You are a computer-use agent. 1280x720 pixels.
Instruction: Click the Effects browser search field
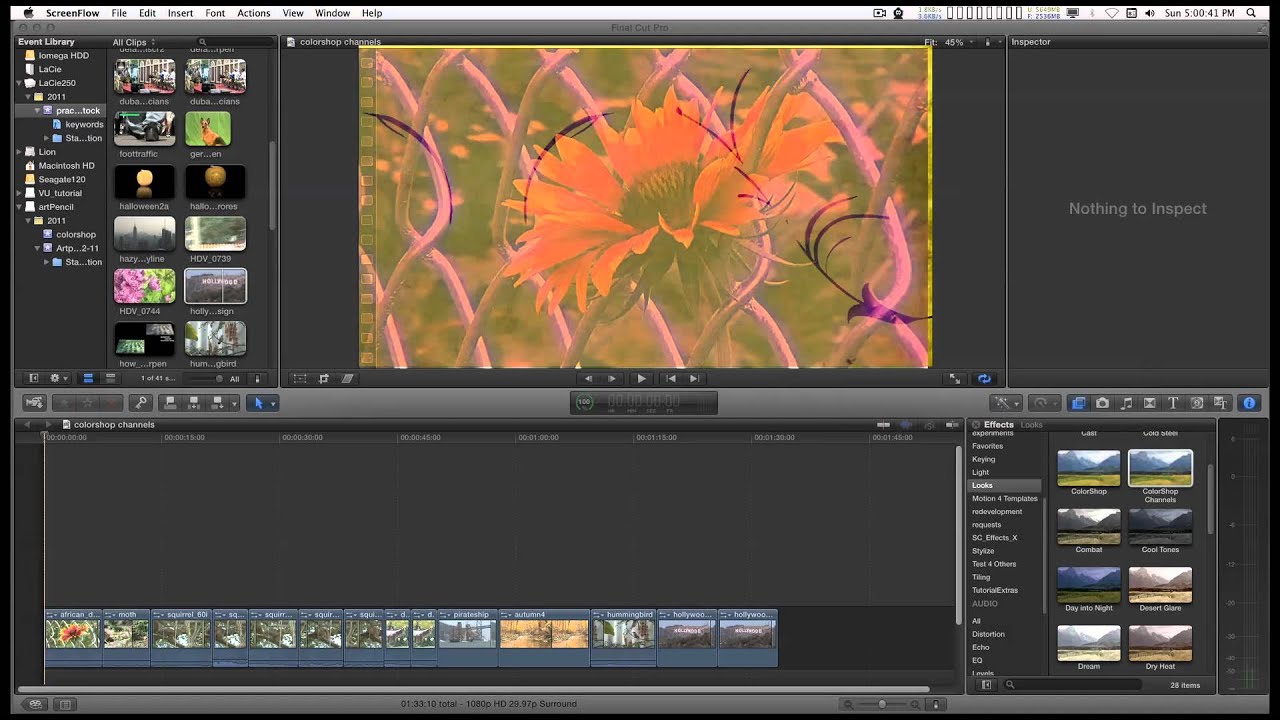(x=1073, y=685)
